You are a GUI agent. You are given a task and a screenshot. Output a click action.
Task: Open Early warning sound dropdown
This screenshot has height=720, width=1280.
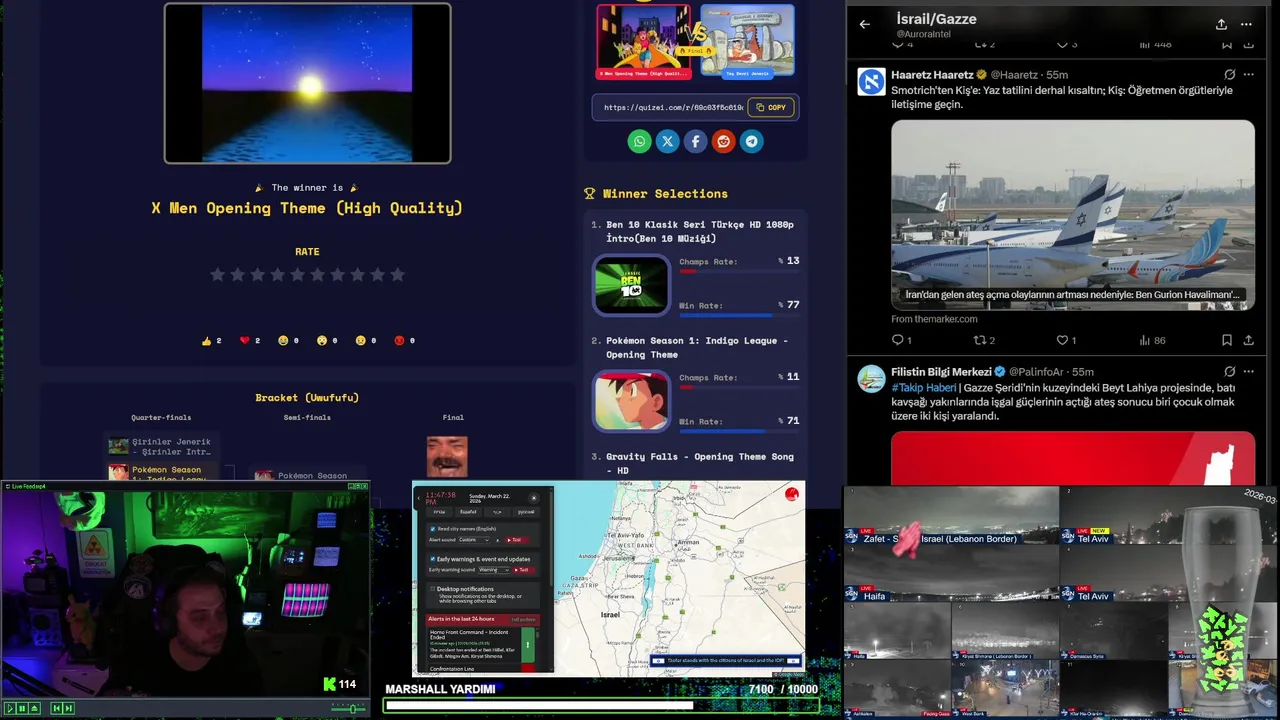[494, 570]
